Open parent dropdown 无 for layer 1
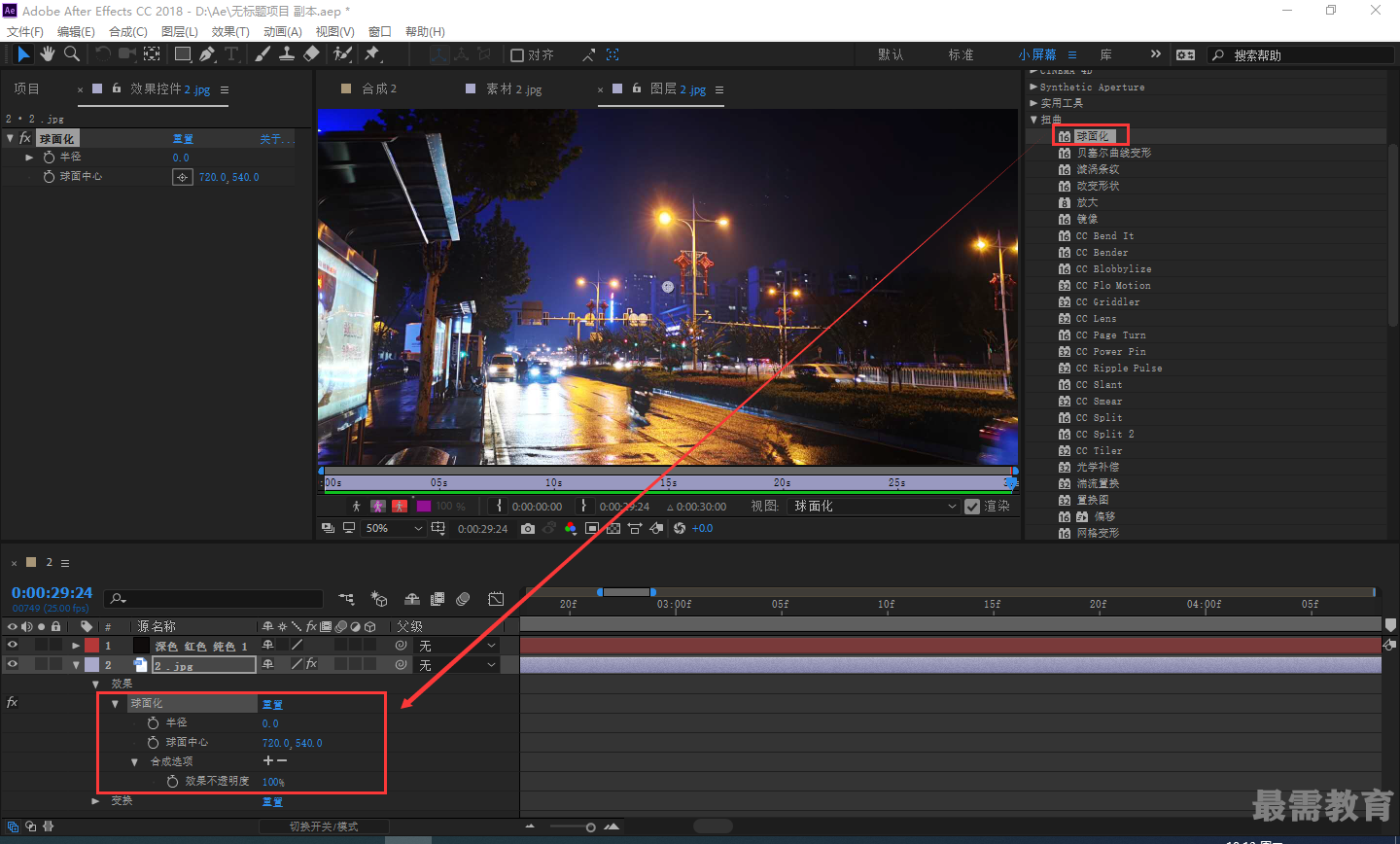Screen dimensions: 1400x844 point(457,646)
